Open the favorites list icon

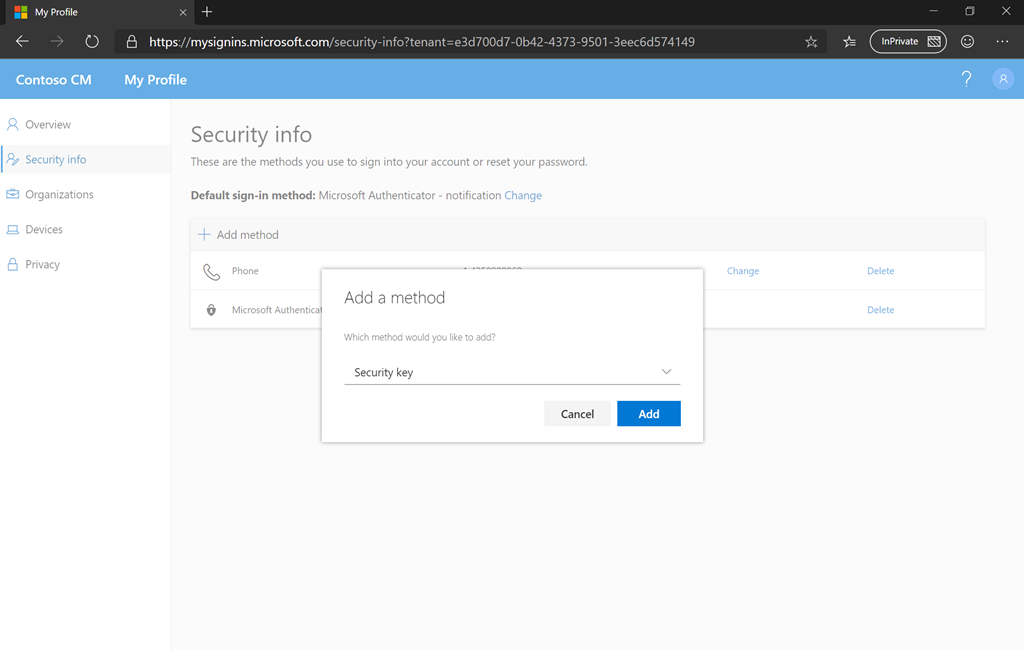pyautogui.click(x=849, y=42)
